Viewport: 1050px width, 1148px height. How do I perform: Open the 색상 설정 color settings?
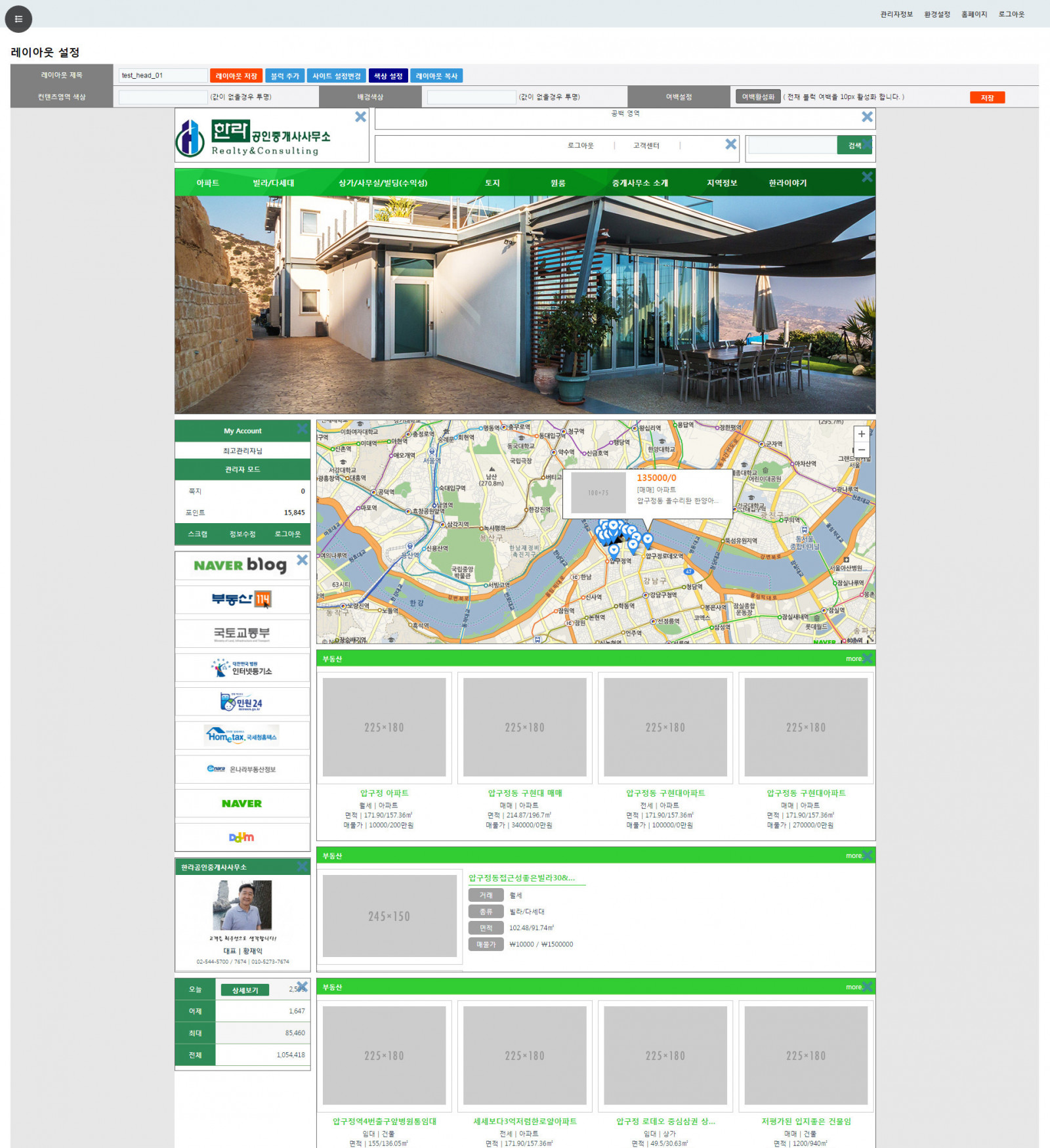tap(388, 76)
